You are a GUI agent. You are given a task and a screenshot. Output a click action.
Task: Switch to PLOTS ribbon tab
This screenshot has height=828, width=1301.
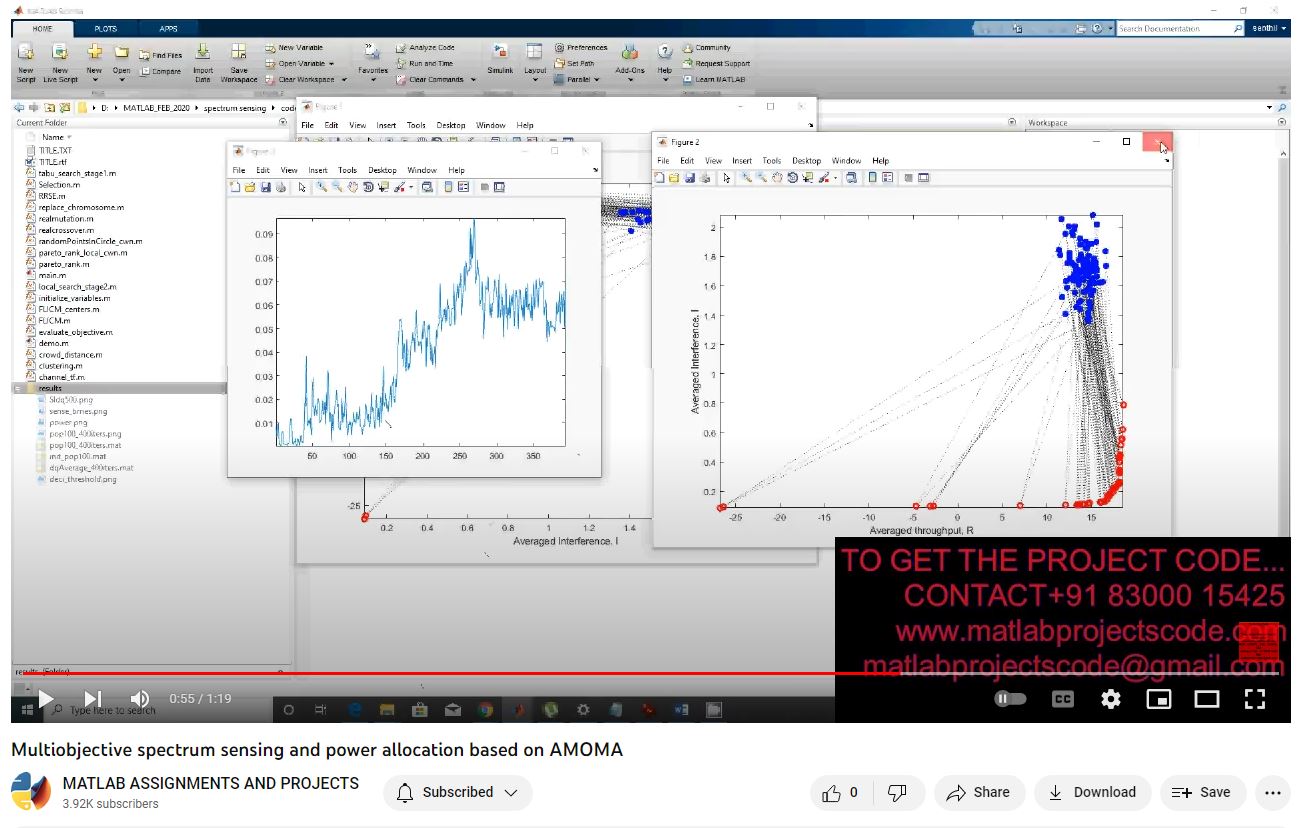[105, 29]
